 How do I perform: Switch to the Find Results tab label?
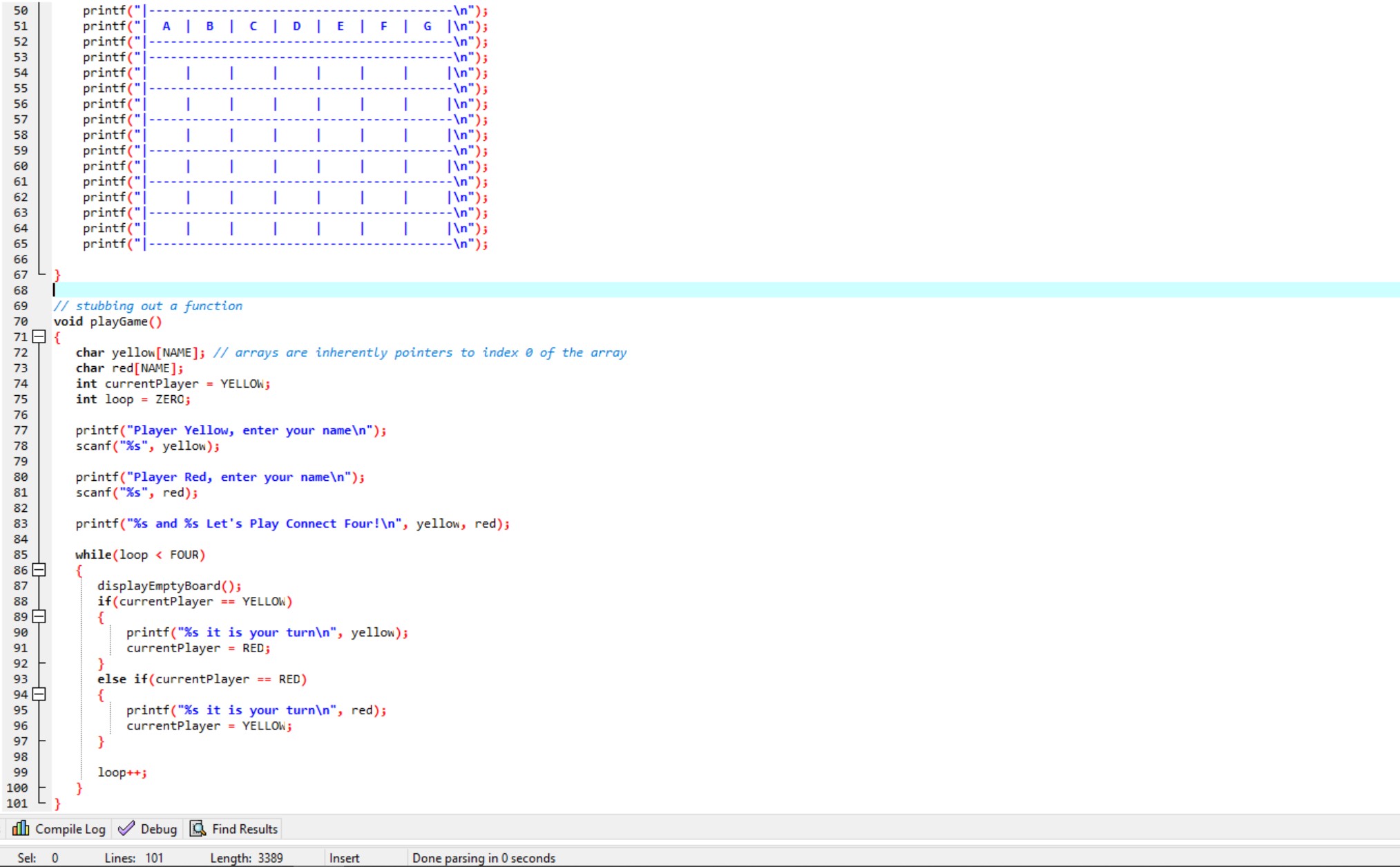tap(244, 829)
